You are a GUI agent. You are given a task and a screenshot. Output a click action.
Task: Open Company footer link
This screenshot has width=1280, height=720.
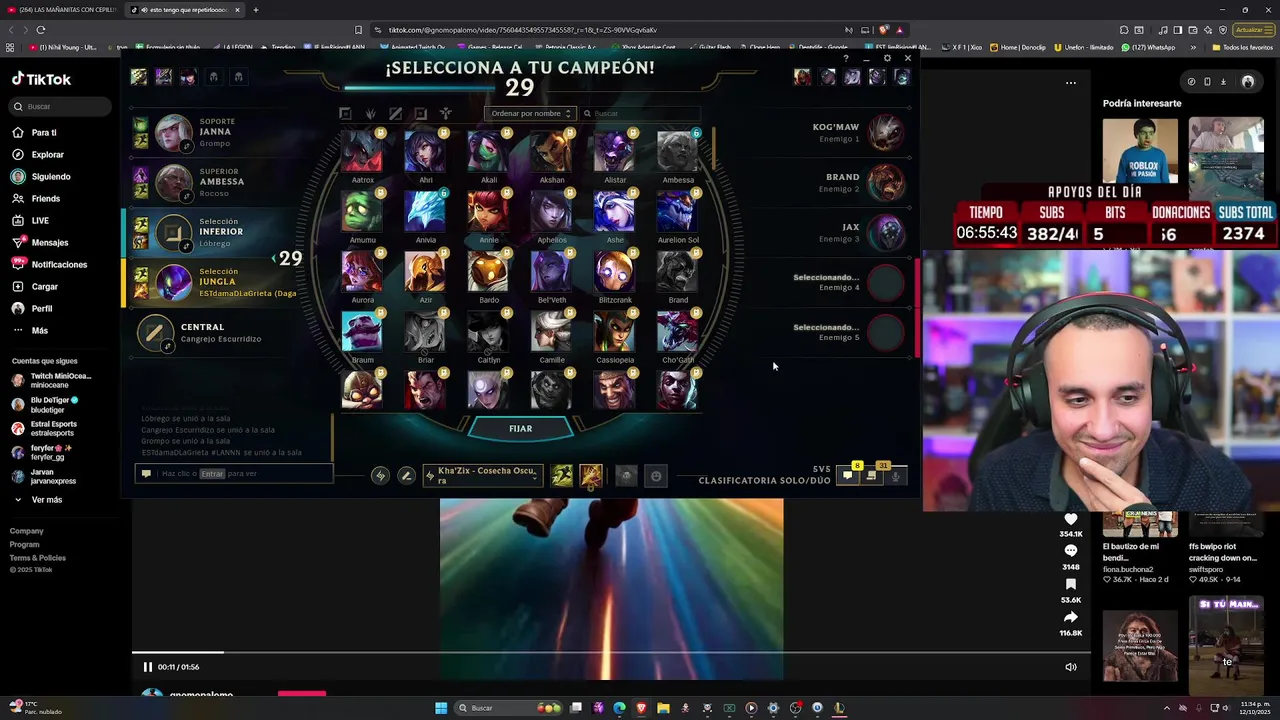[x=27, y=531]
